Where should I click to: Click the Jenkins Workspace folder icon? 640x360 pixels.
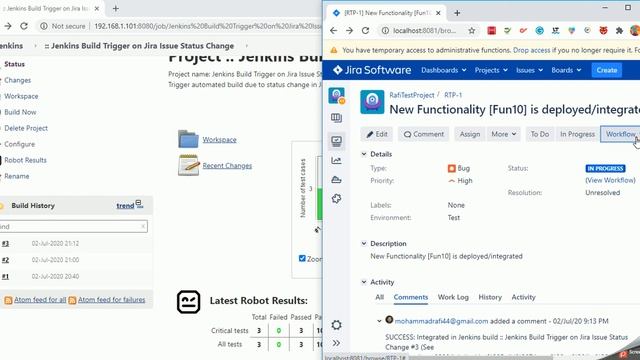pyautogui.click(x=188, y=139)
